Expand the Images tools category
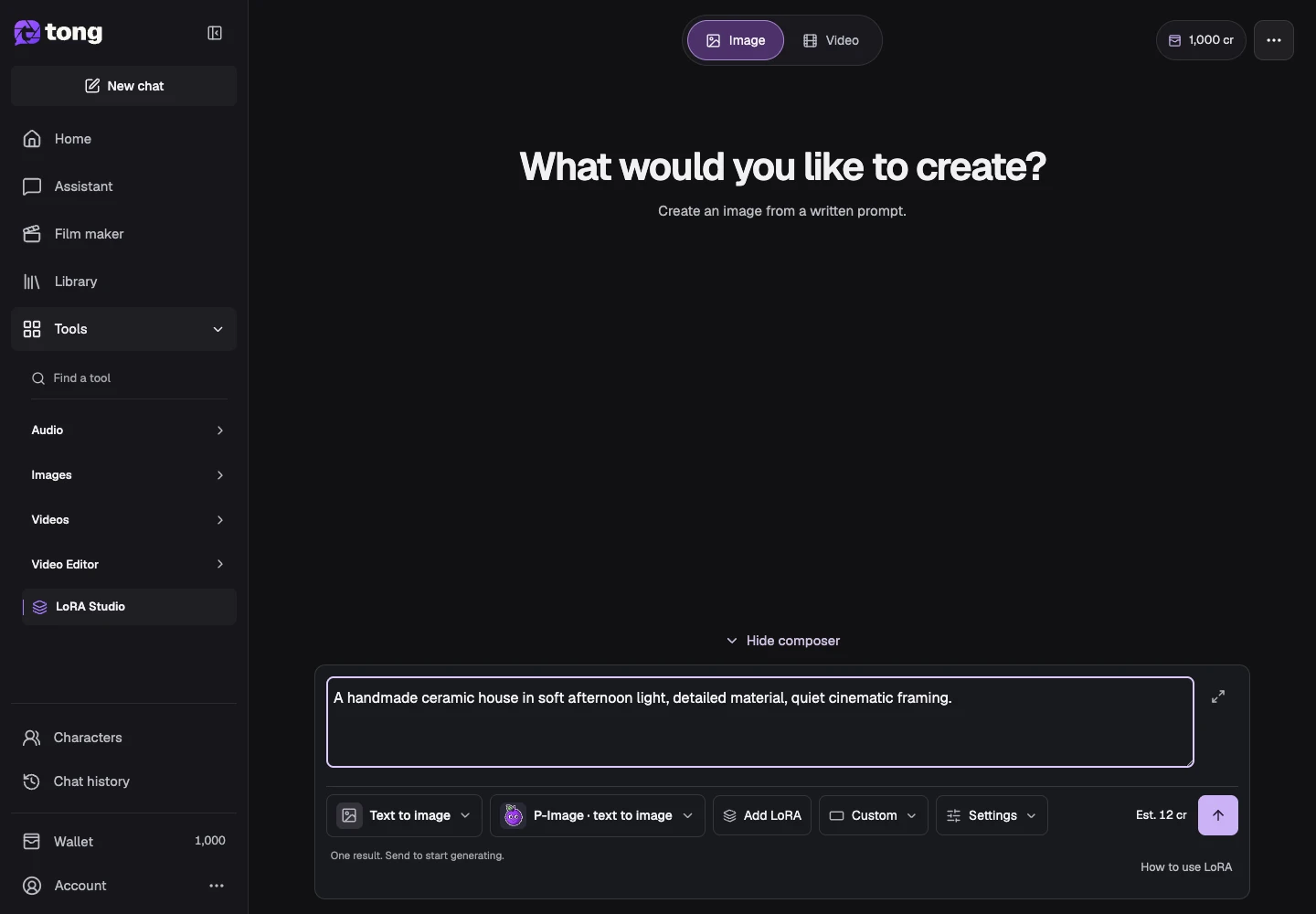Viewport: 1316px width, 914px height. tap(129, 475)
